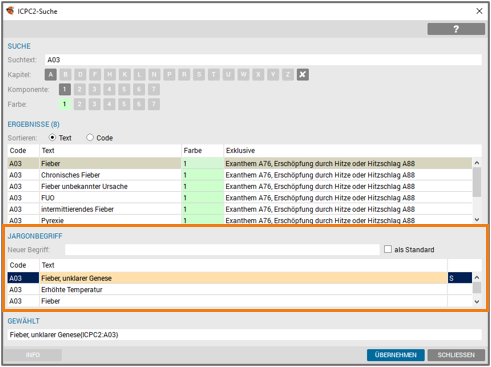491x367 pixels.
Task: Select chapter U in Kapitel row
Action: [228, 74]
